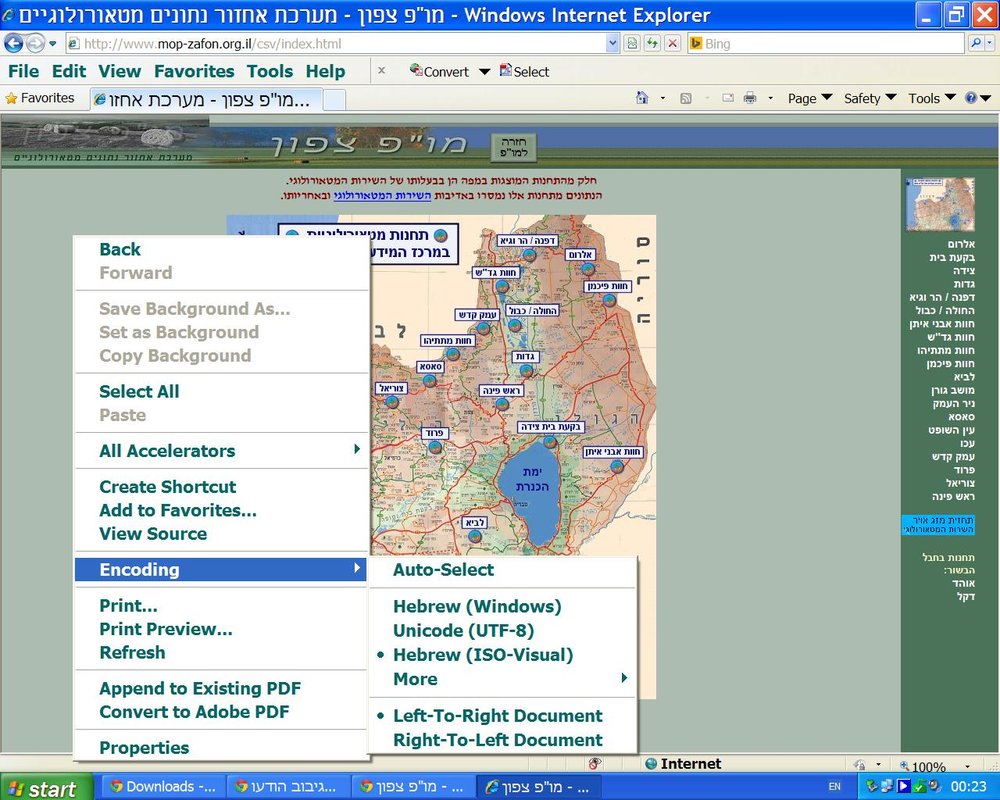Click the red Stop loading icon
Screen dimensions: 1000x800
tap(672, 43)
